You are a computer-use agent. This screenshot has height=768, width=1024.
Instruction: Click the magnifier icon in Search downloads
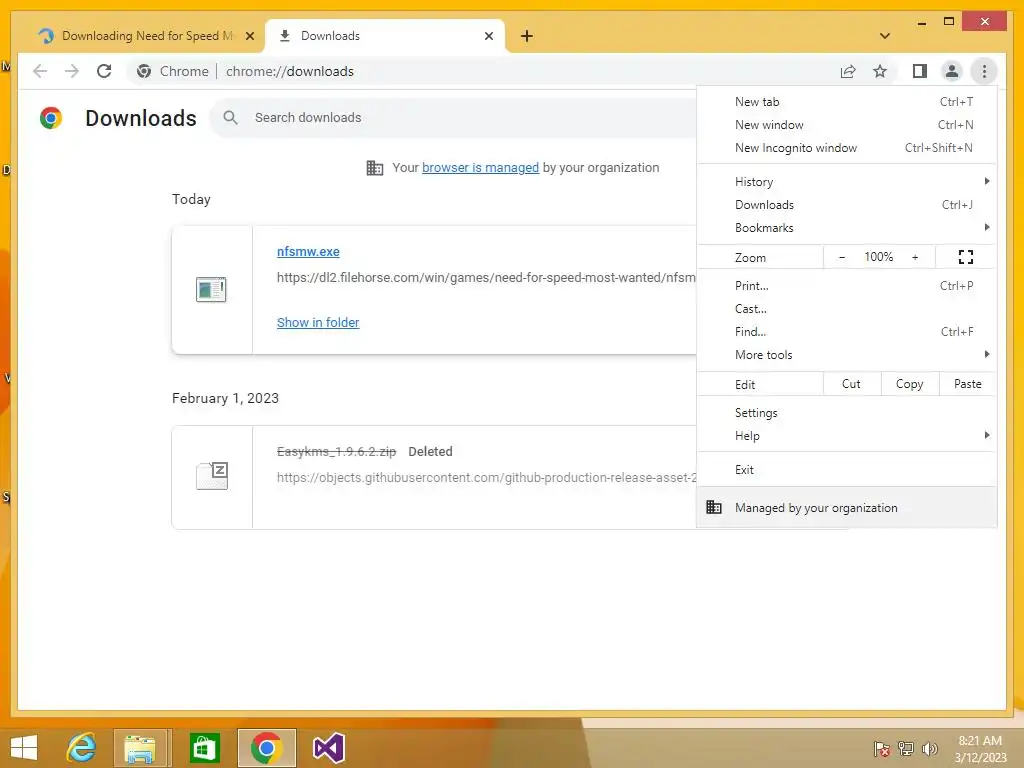coord(230,118)
